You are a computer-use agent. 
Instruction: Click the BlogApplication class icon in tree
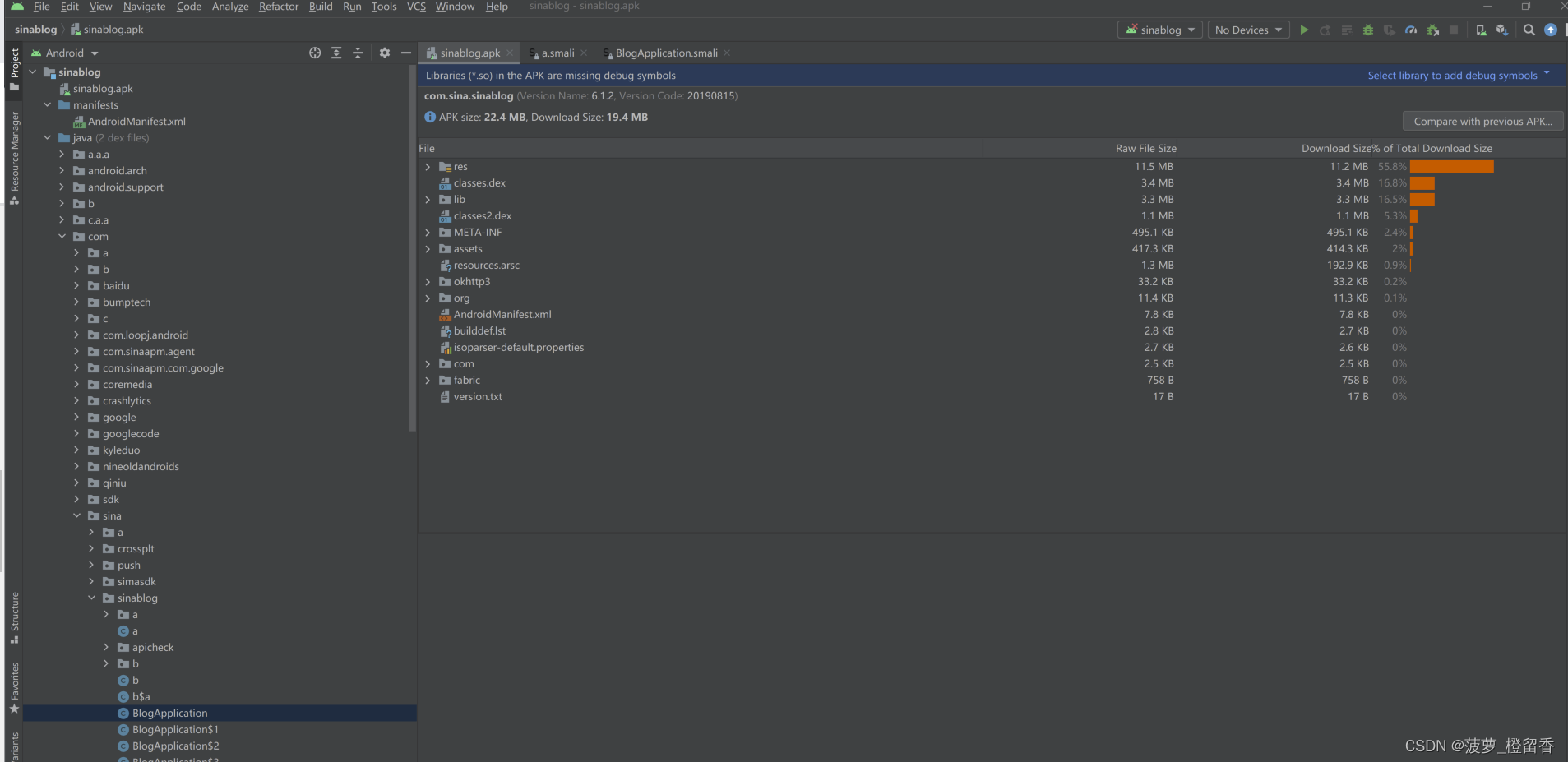coord(123,714)
